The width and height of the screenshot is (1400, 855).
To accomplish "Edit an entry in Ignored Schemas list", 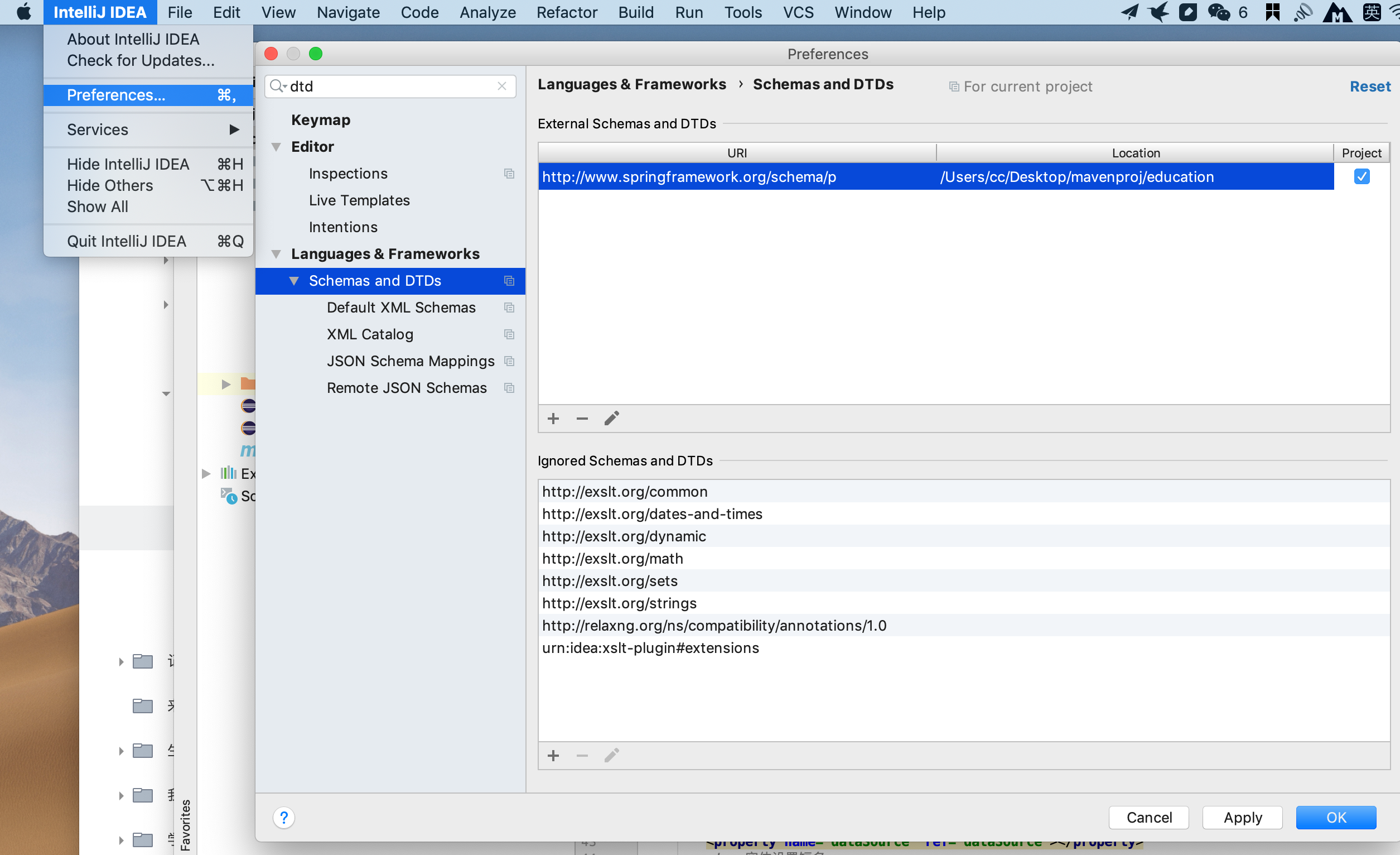I will click(x=611, y=756).
